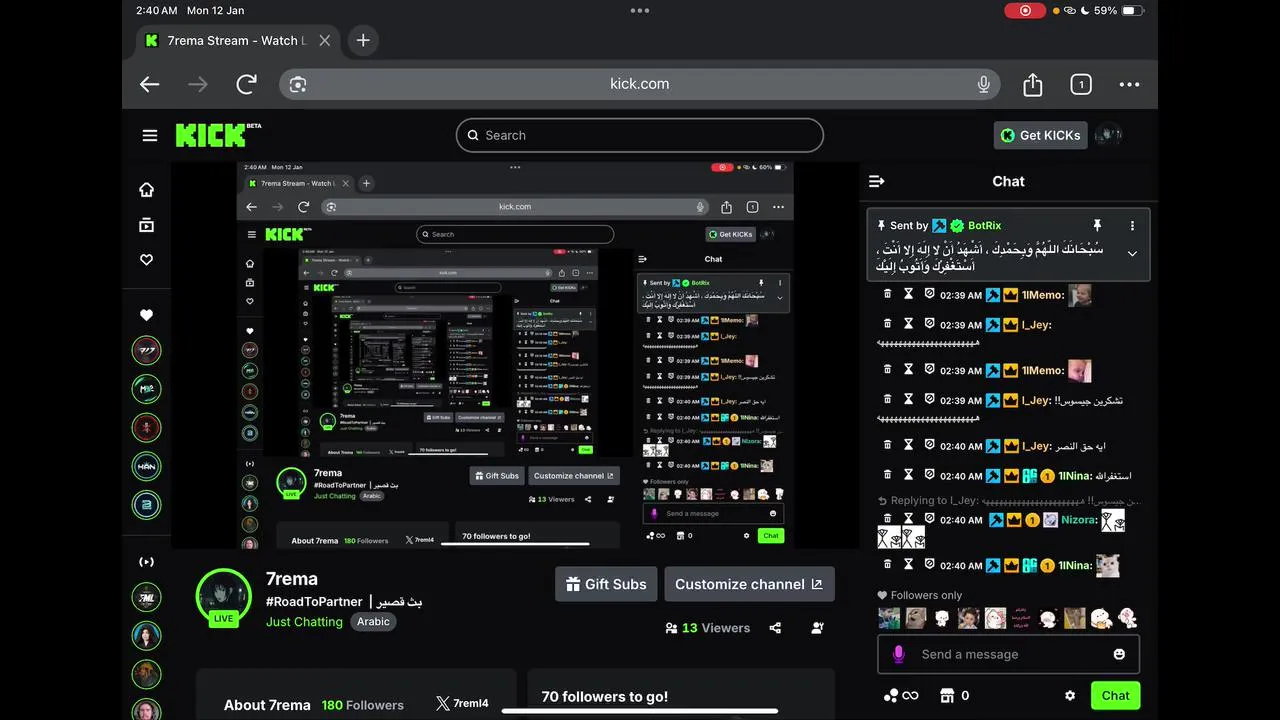Click the Get KICKs button
Screen dimensions: 1280x720
(1040, 135)
